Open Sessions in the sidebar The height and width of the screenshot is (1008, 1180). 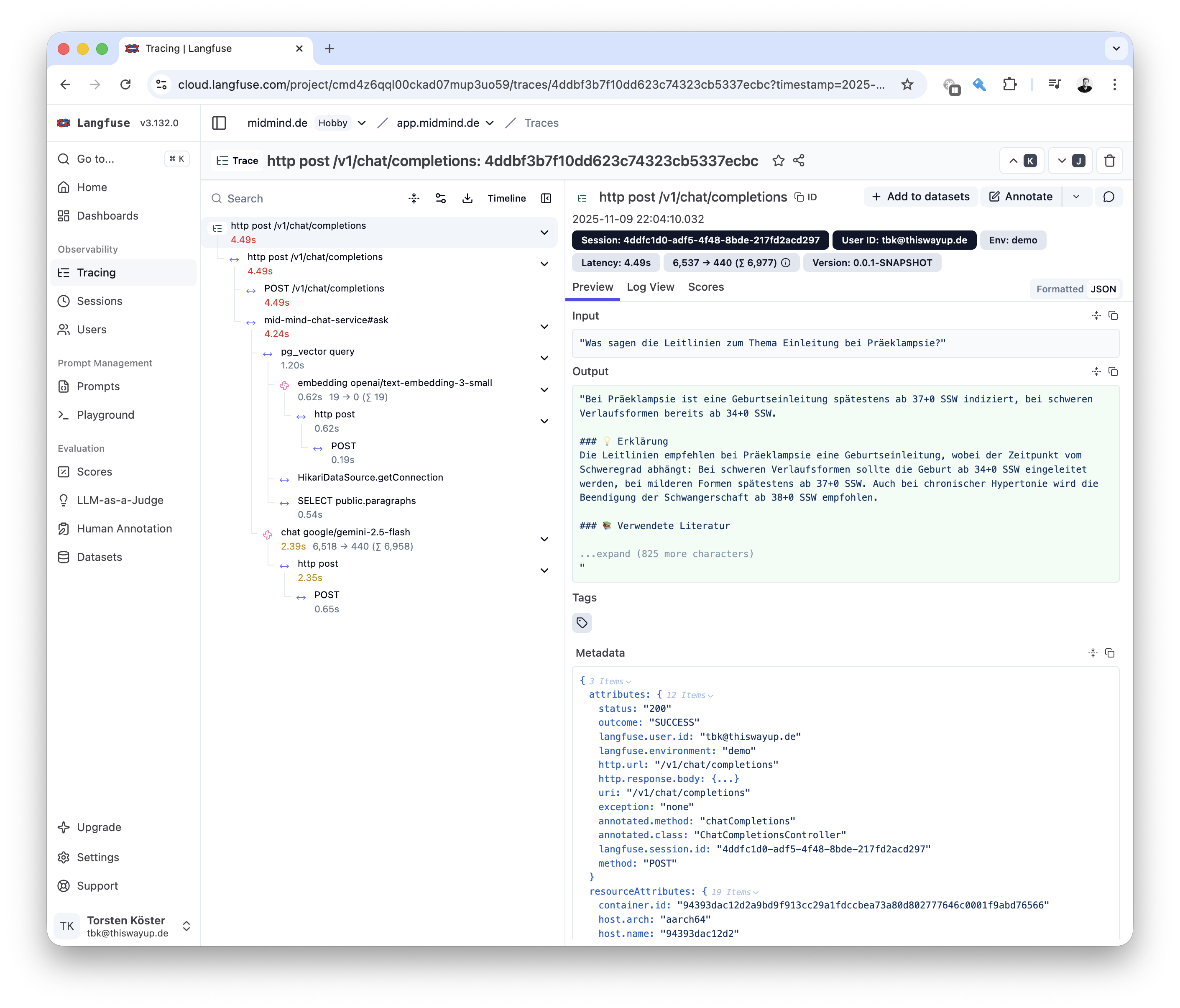(x=99, y=301)
